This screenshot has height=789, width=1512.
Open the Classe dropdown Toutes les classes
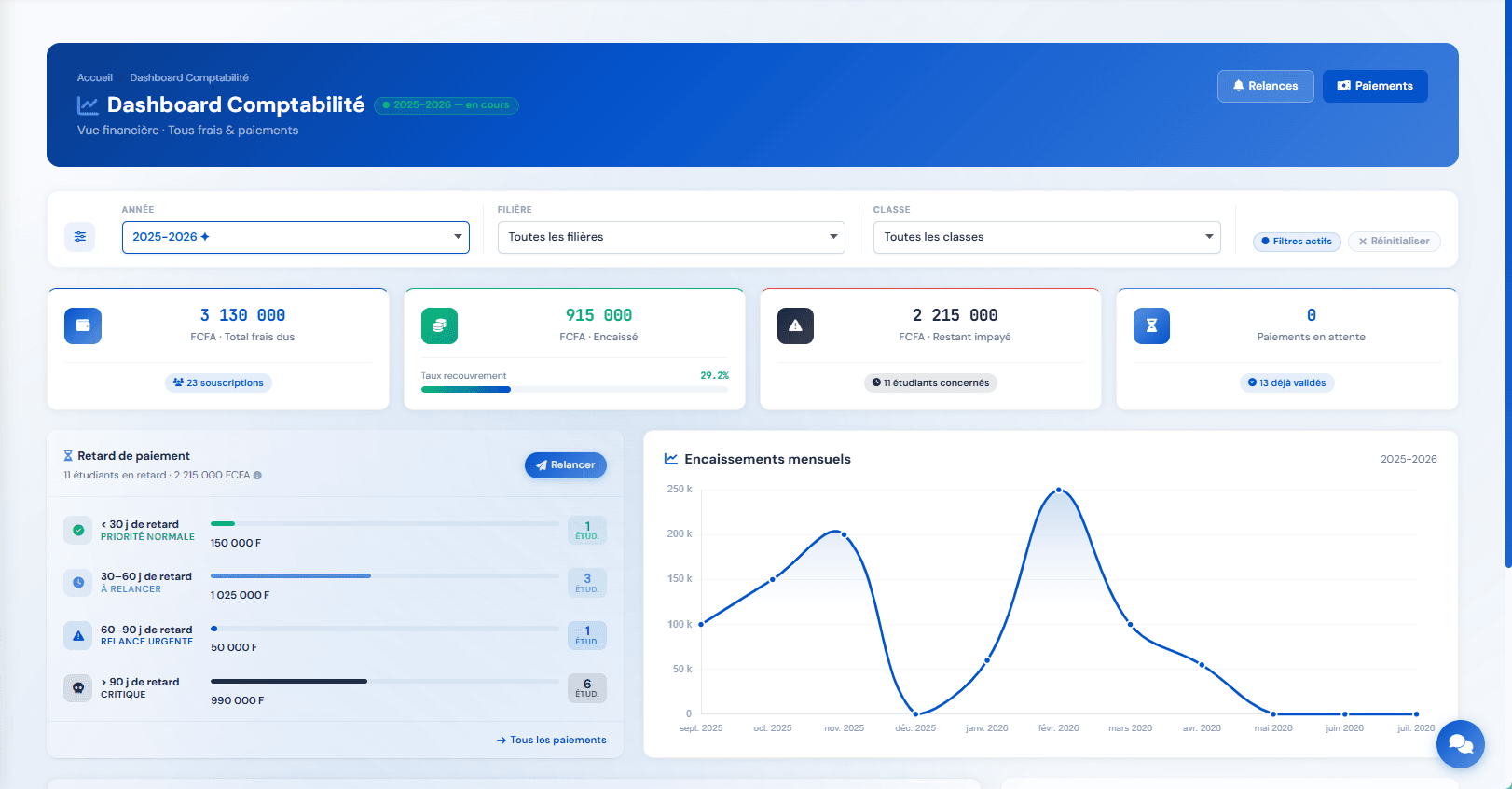pyautogui.click(x=1047, y=237)
